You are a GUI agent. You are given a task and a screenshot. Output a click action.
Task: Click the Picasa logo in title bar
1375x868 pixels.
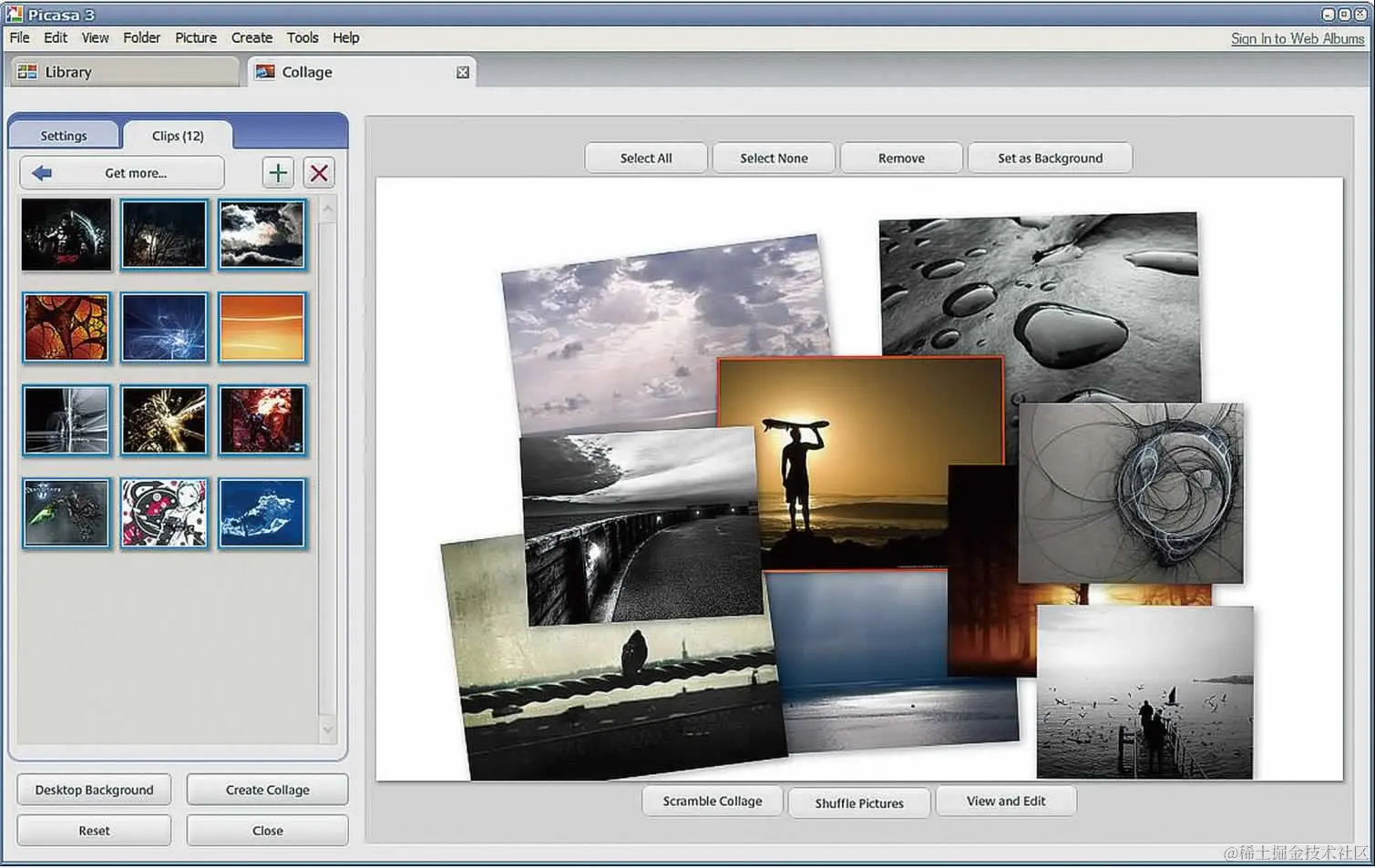pos(14,15)
